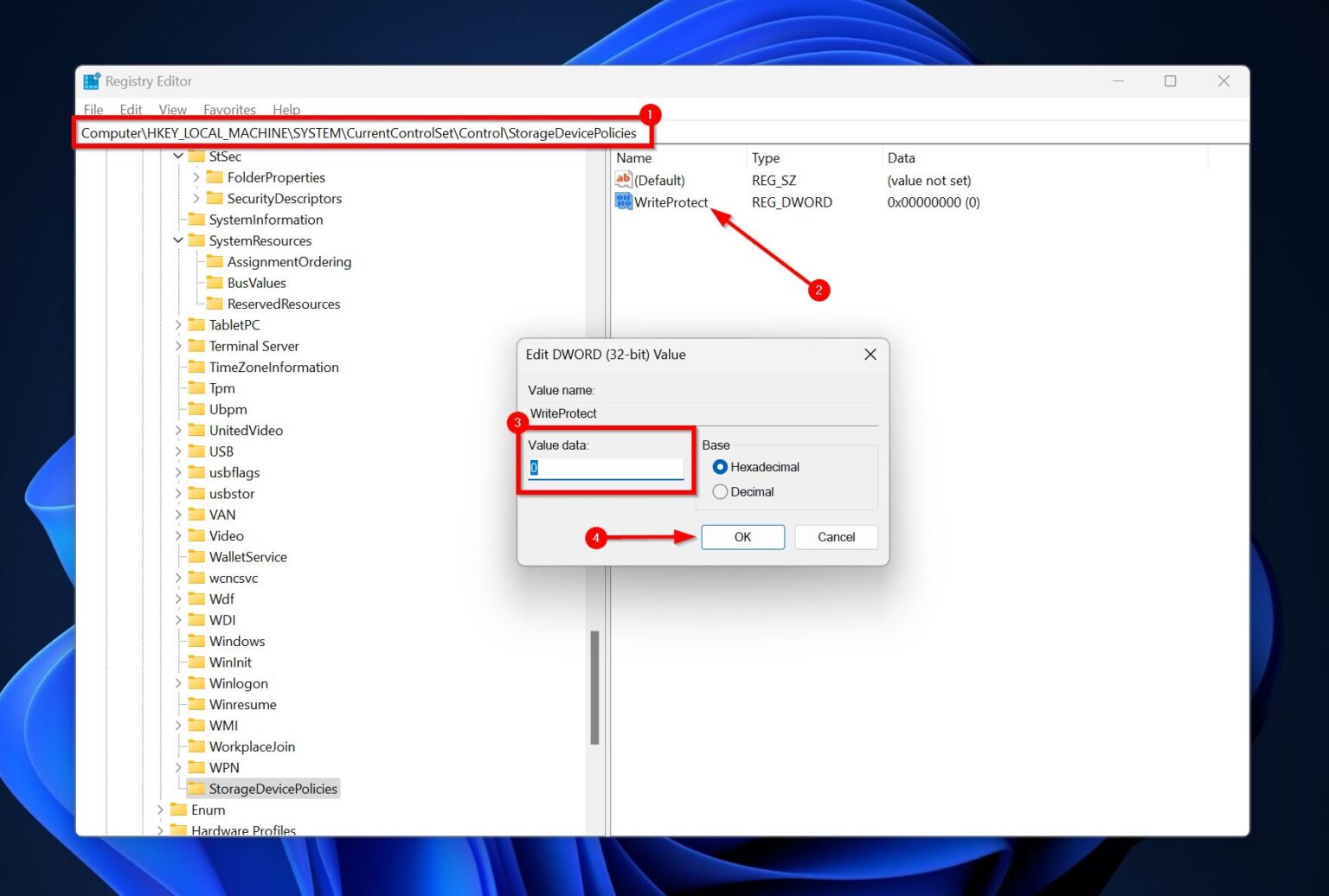
Task: Switch base to Decimal
Action: click(720, 491)
